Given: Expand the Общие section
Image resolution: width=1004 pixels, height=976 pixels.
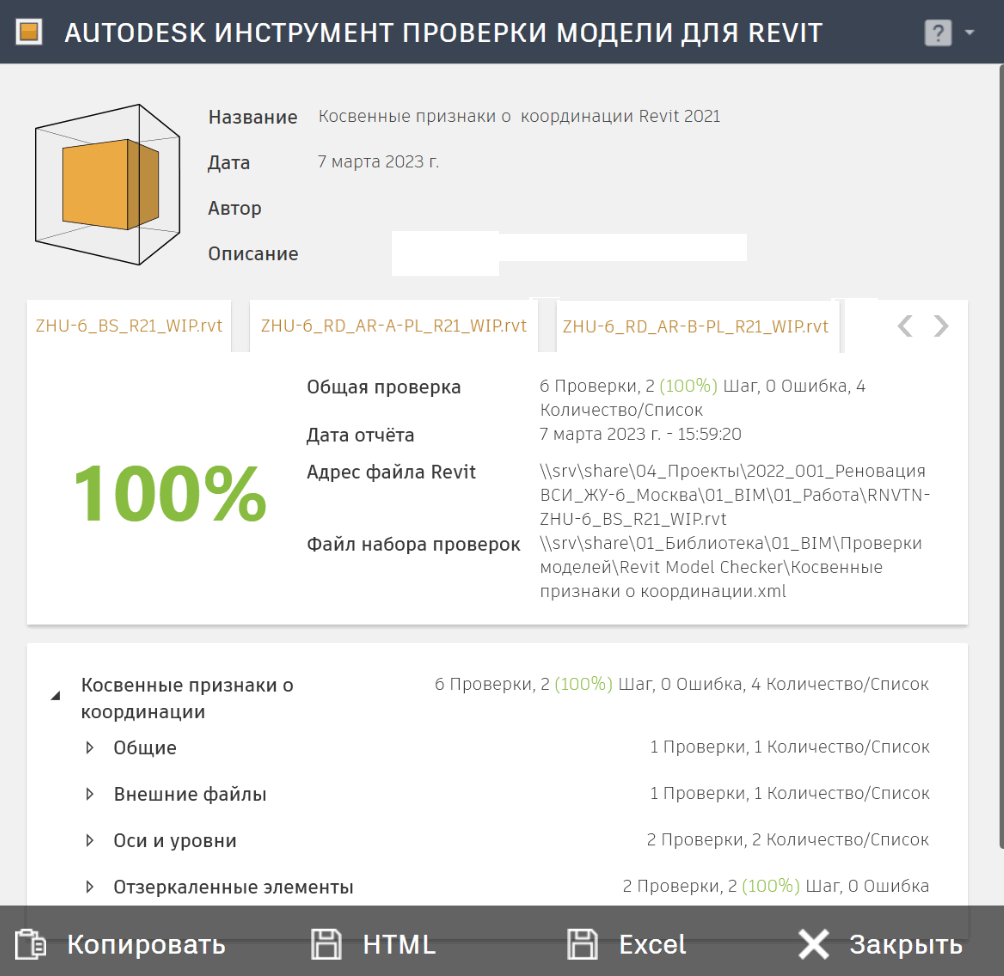Looking at the screenshot, I should tap(90, 747).
